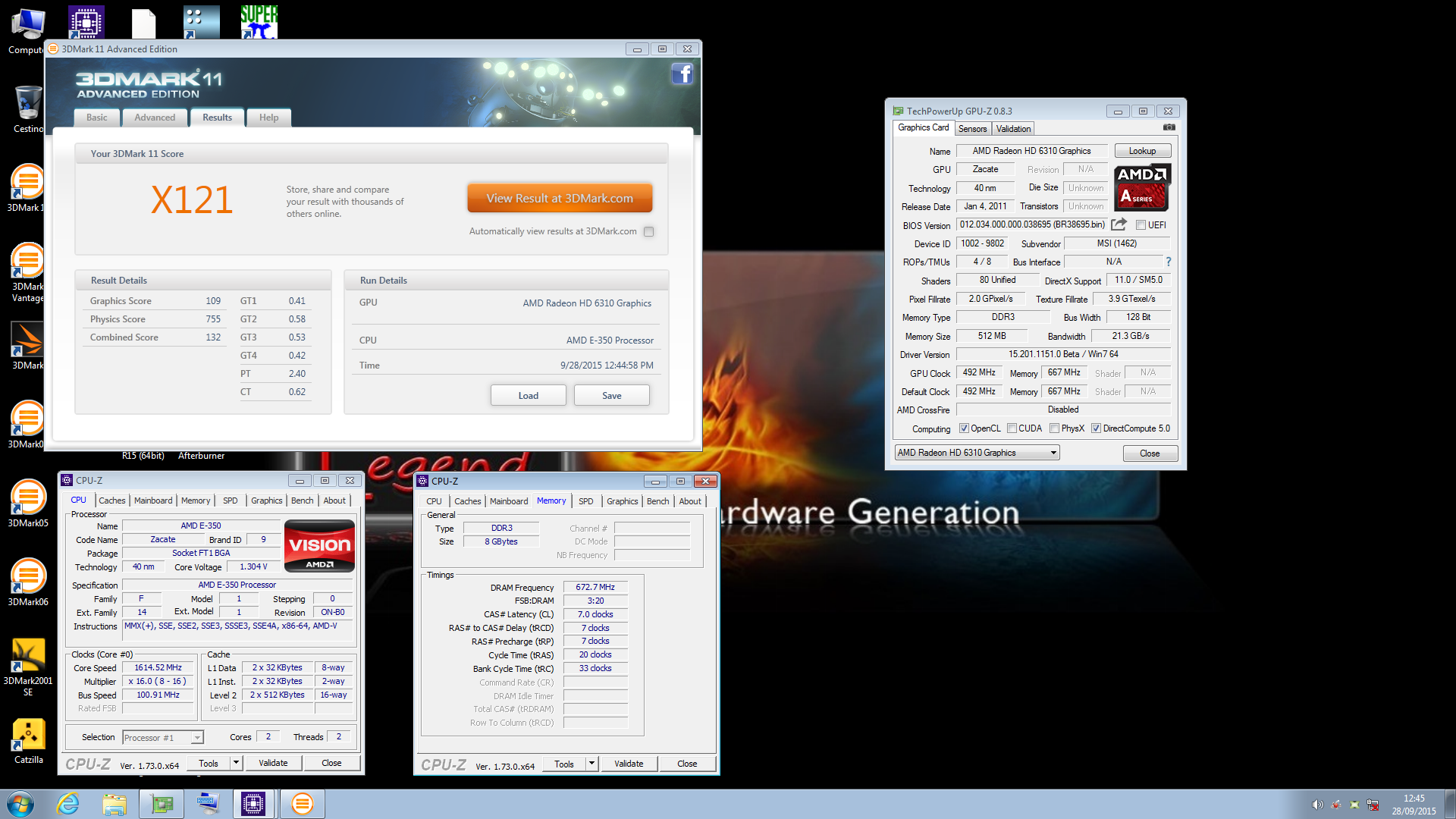This screenshot has height=819, width=1456.
Task: Click Tools button in right CPU-Z window
Action: tap(564, 764)
